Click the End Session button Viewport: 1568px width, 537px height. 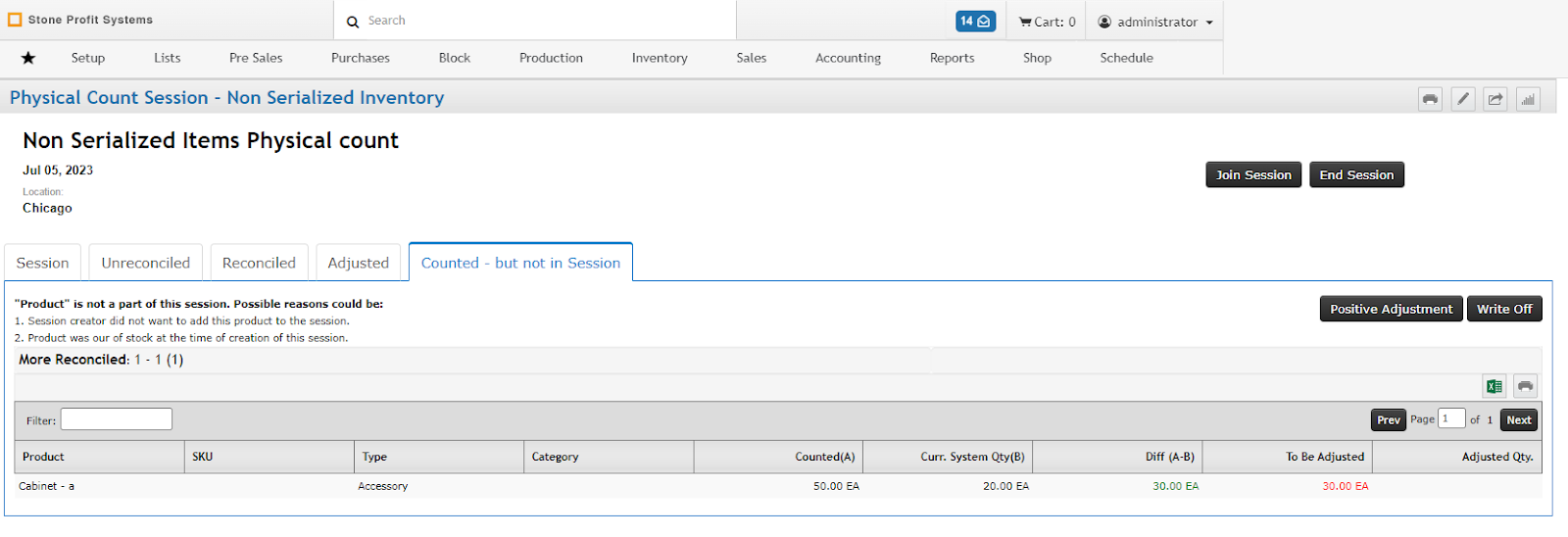(1356, 174)
